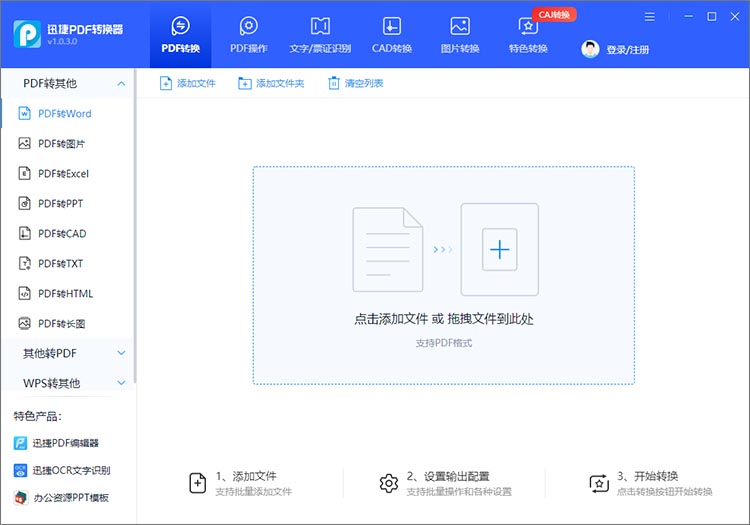The image size is (750, 525).
Task: Click the 添加文件 toolbar button
Action: pos(187,83)
